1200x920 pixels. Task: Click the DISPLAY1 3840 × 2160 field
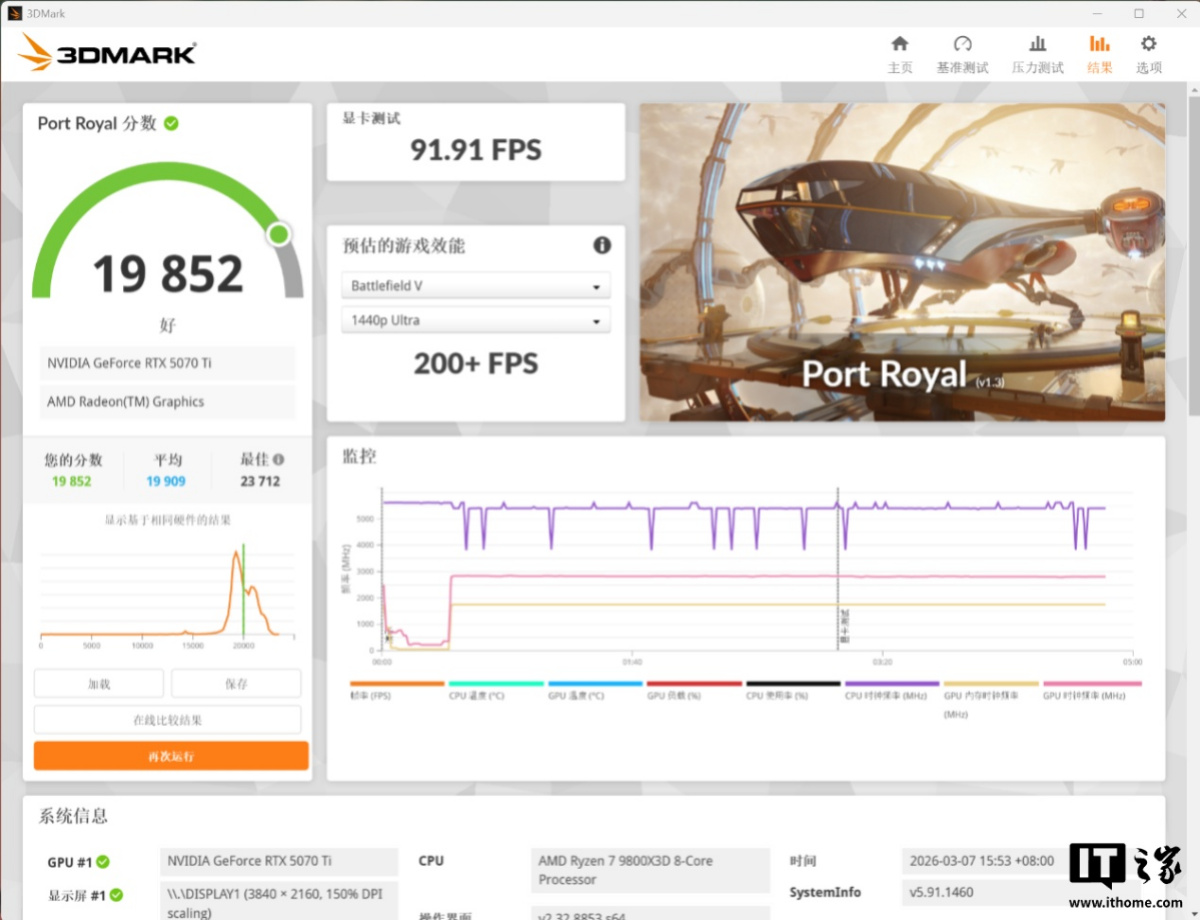click(279, 901)
